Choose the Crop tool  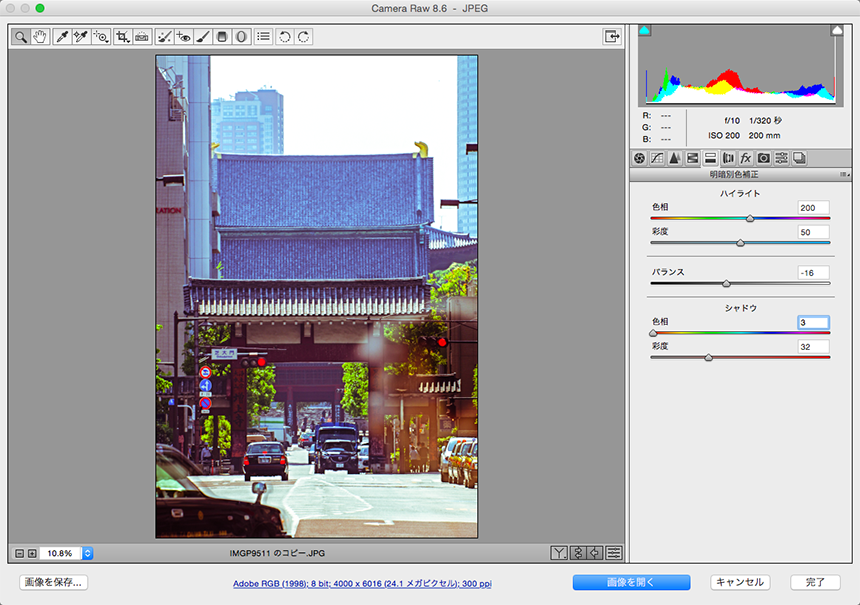point(122,36)
